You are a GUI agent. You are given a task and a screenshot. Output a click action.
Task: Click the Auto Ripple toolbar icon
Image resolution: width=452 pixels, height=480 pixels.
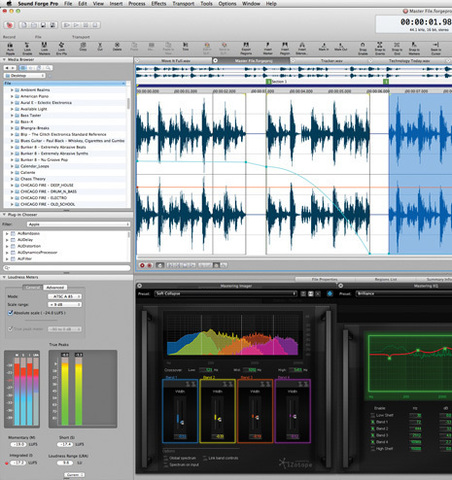(x=10, y=48)
